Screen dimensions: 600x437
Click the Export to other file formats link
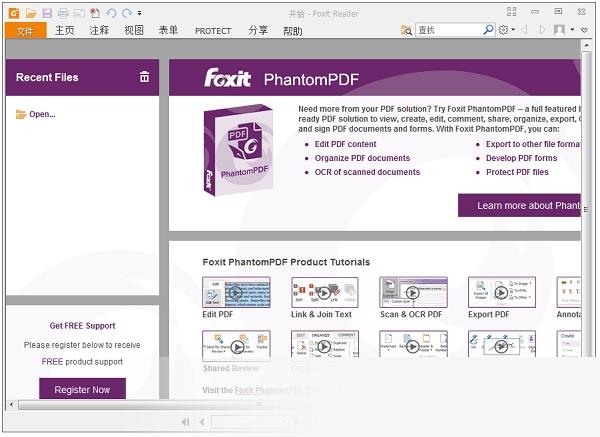(x=533, y=144)
